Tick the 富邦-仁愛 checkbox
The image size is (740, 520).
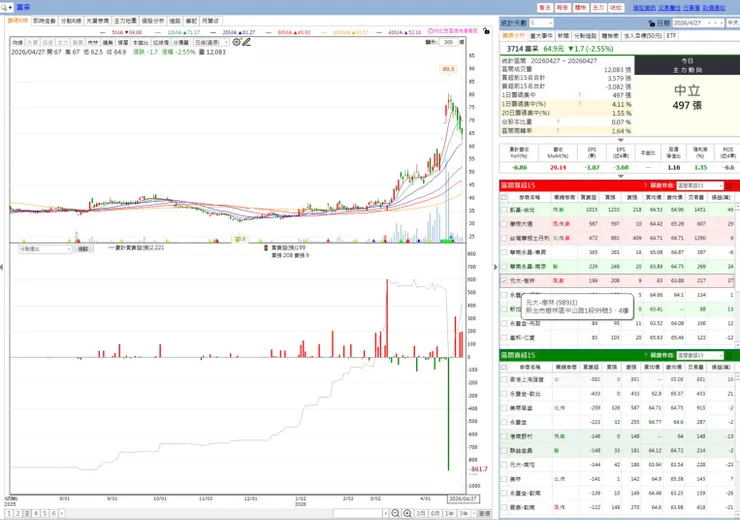504,338
